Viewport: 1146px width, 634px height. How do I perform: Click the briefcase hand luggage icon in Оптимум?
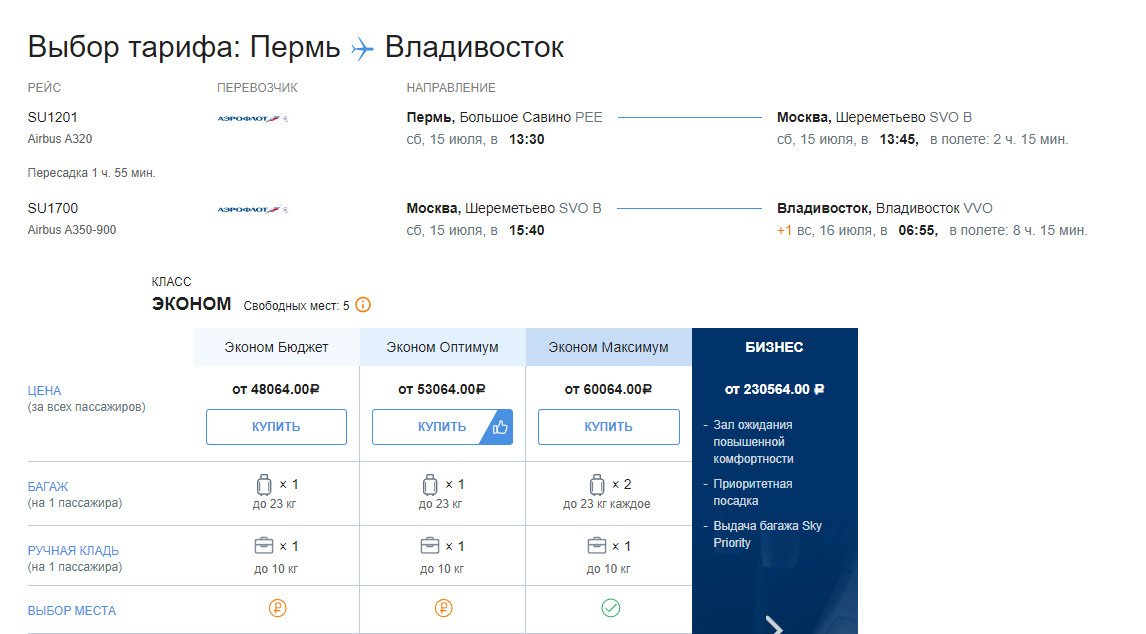pos(430,546)
